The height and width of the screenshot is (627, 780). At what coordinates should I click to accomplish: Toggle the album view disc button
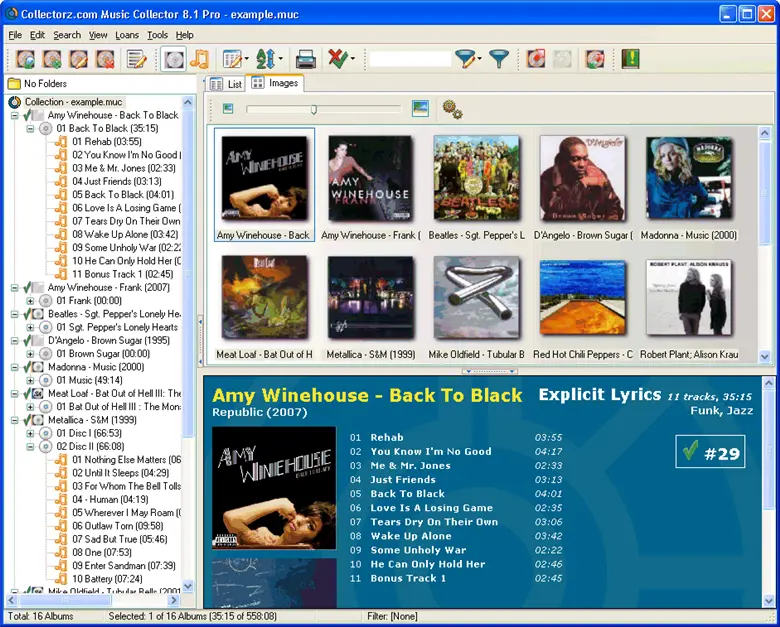[173, 60]
